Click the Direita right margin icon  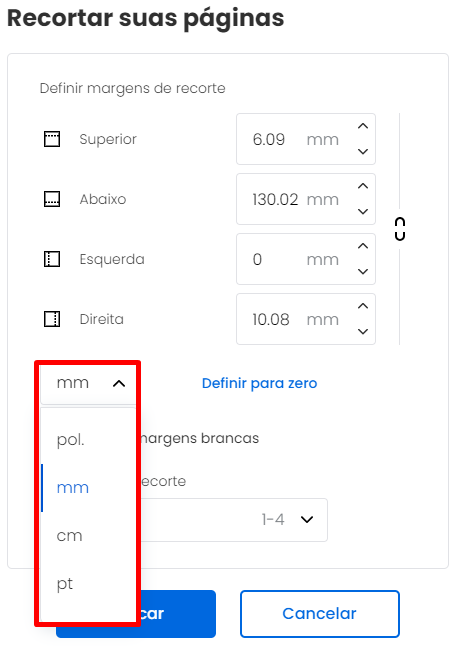pos(52,319)
